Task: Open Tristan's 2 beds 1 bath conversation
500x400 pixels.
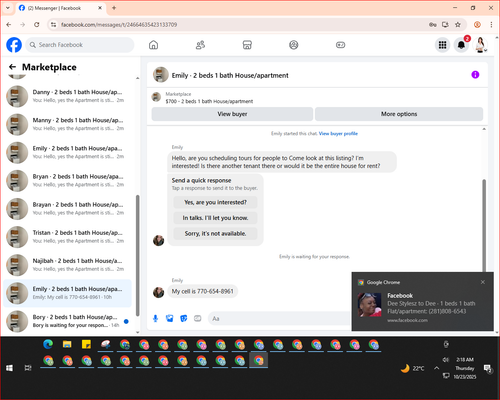Action: point(68,237)
